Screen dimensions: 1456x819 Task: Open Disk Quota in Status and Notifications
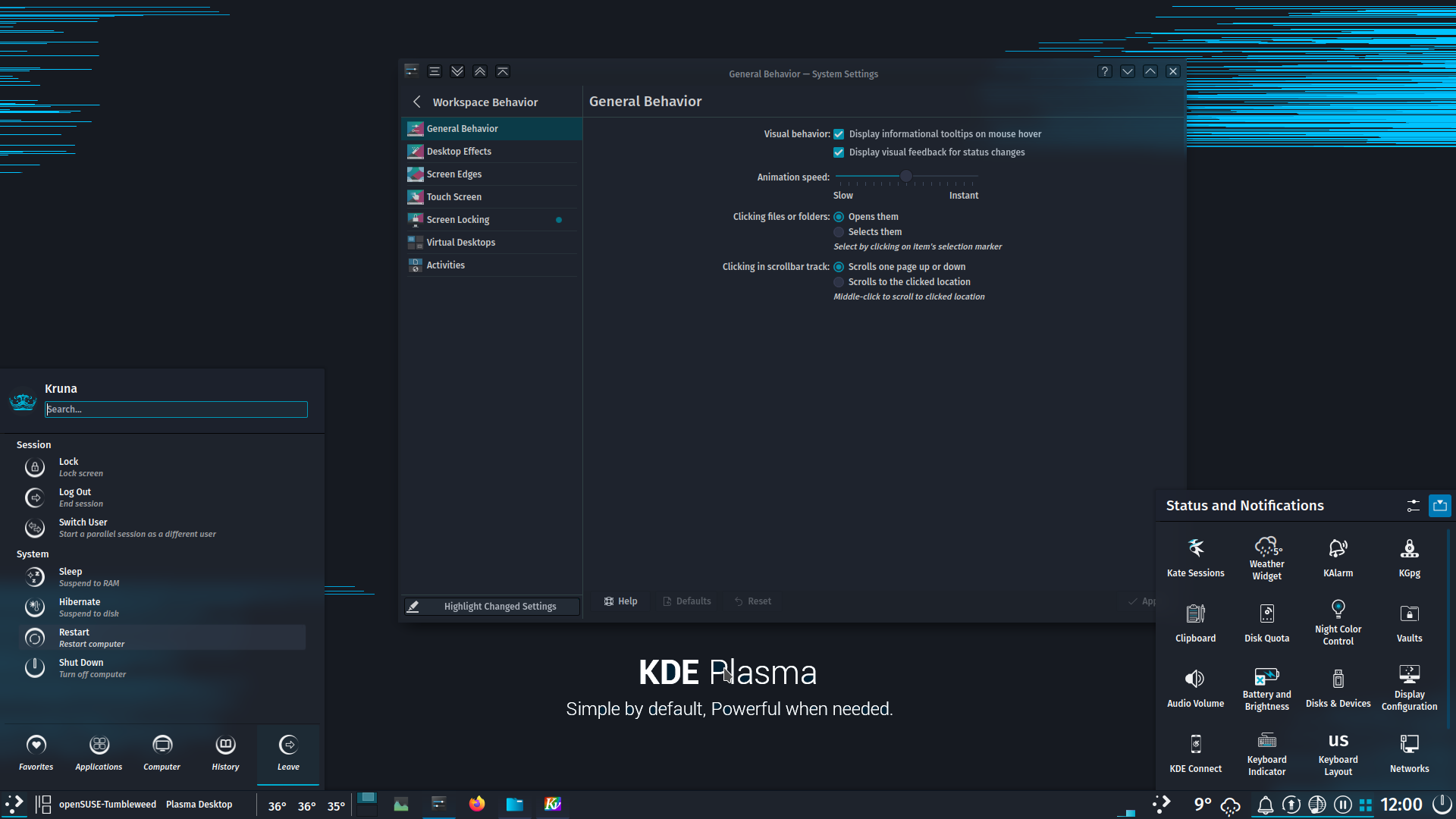click(1266, 623)
